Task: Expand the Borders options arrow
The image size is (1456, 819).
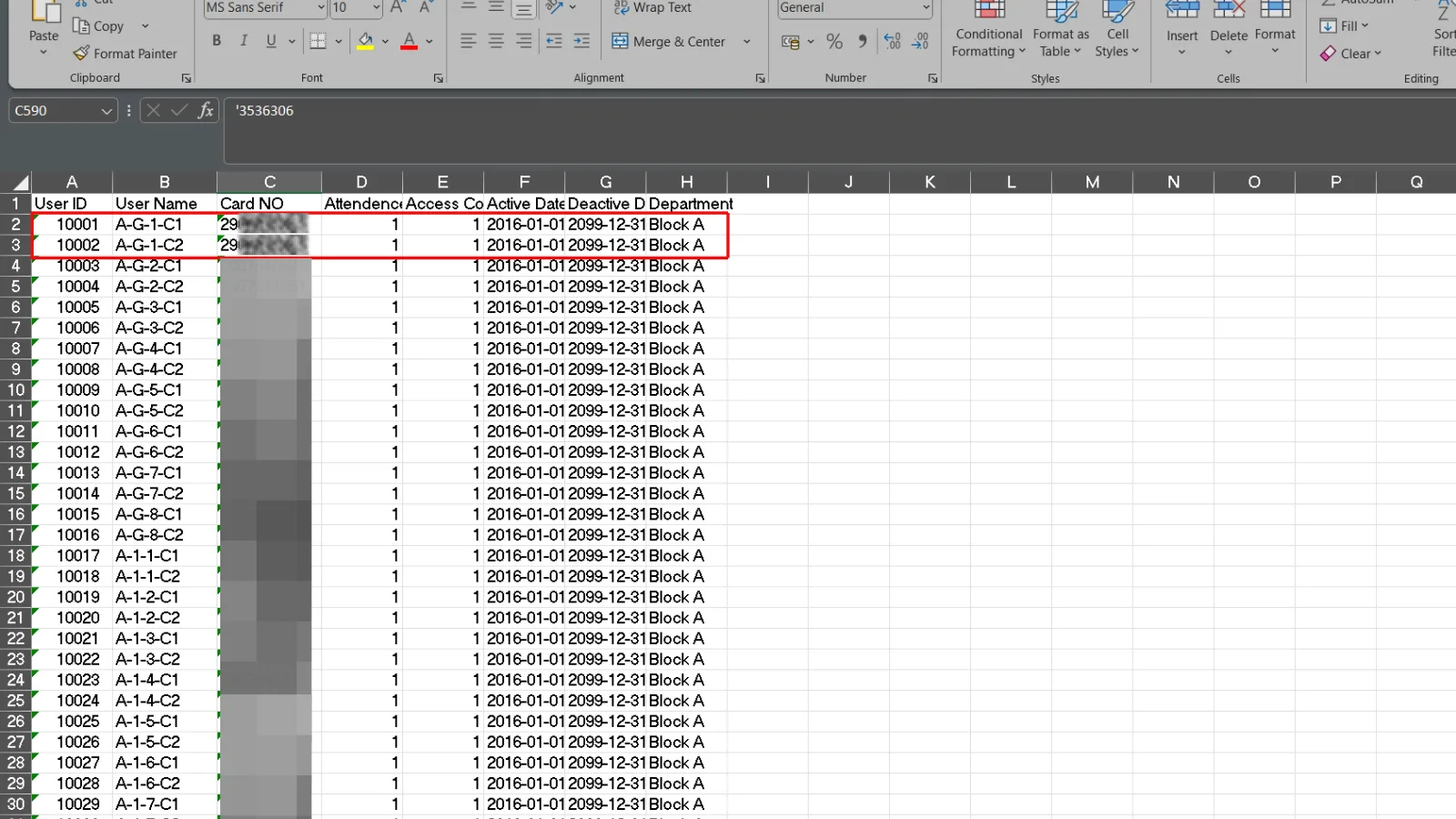Action: (x=339, y=41)
